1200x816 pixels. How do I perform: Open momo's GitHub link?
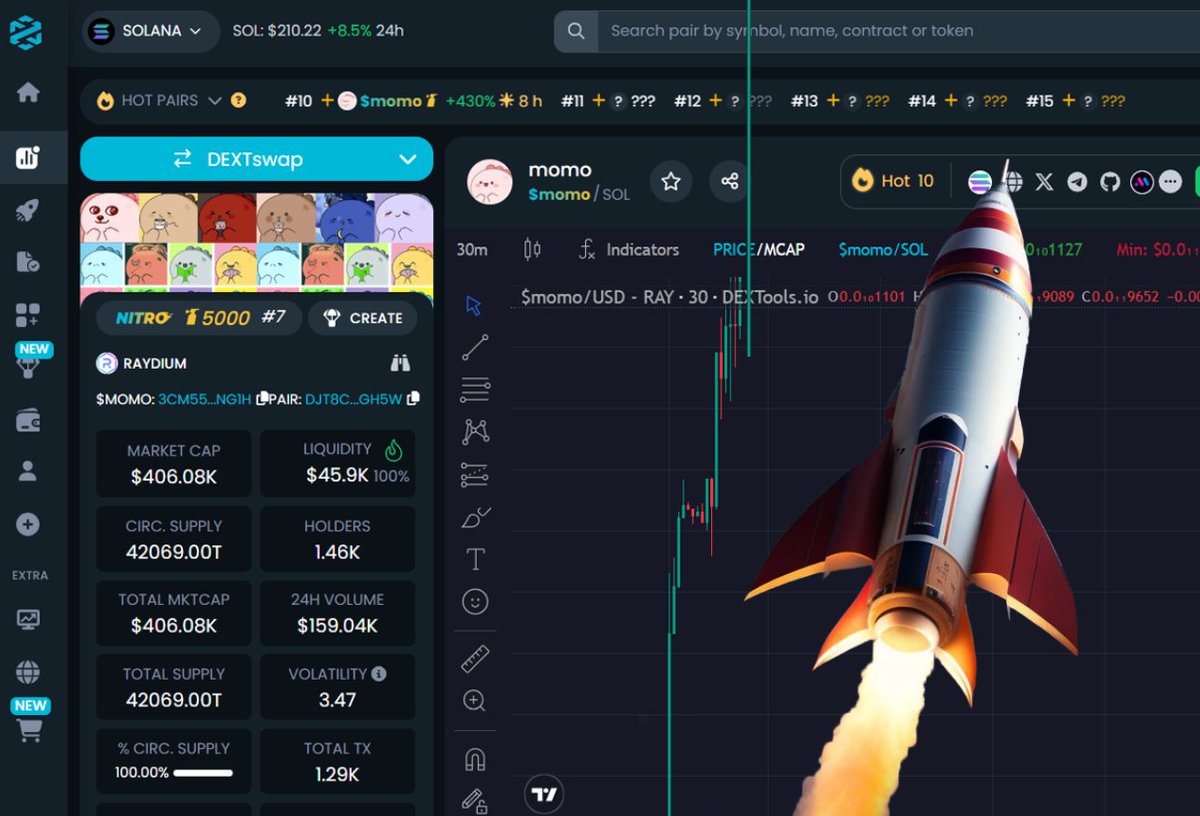pyautogui.click(x=1109, y=182)
